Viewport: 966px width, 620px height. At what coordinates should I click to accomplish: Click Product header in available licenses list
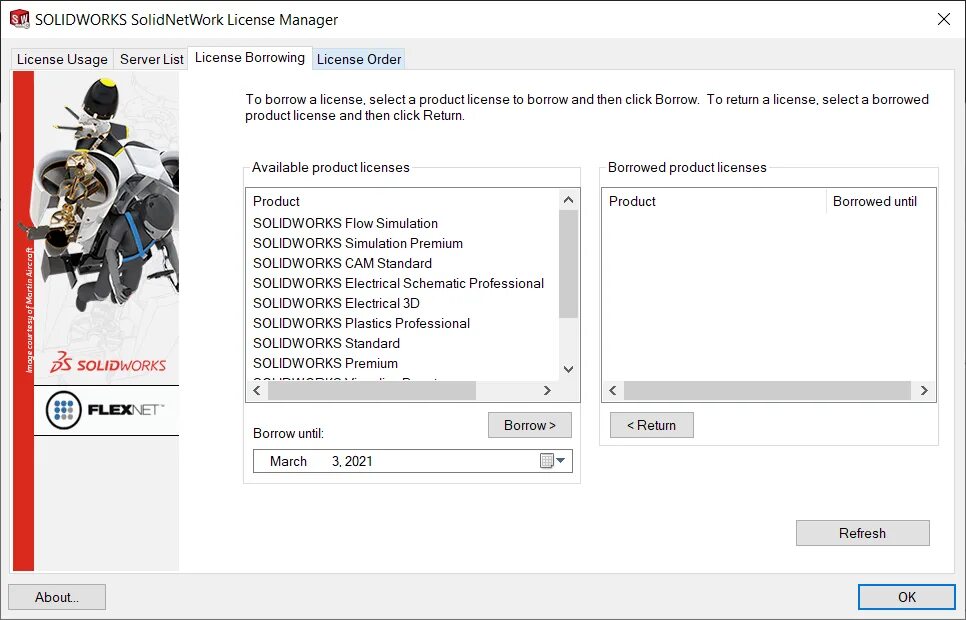[402, 202]
